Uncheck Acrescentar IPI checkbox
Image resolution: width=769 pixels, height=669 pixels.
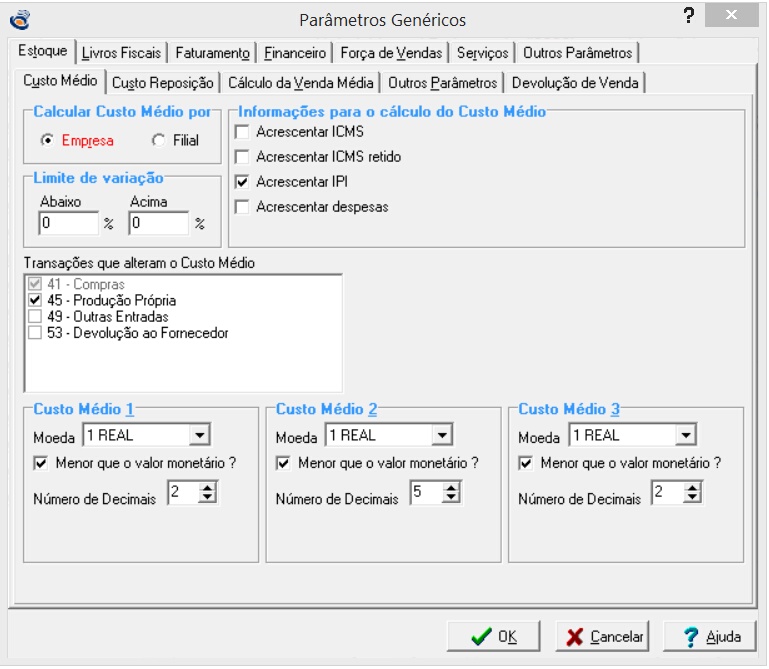coord(242,182)
